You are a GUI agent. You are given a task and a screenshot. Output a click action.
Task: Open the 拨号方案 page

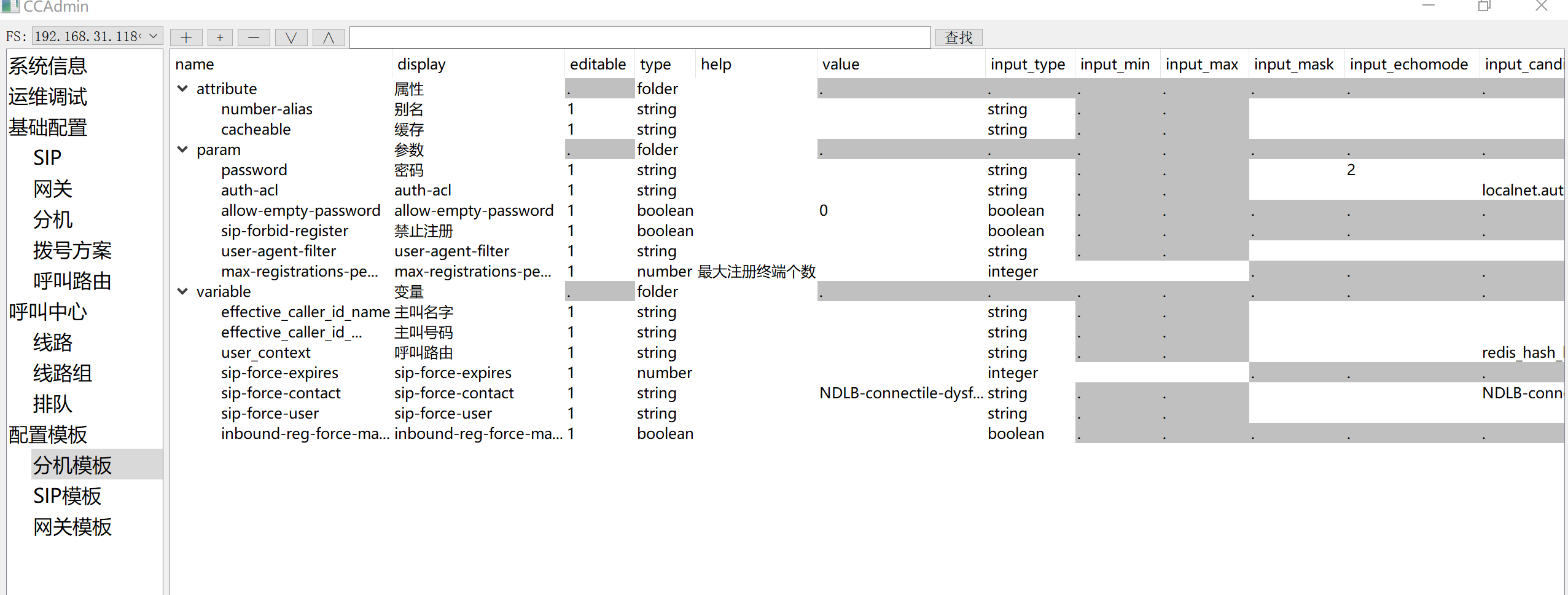click(x=72, y=250)
